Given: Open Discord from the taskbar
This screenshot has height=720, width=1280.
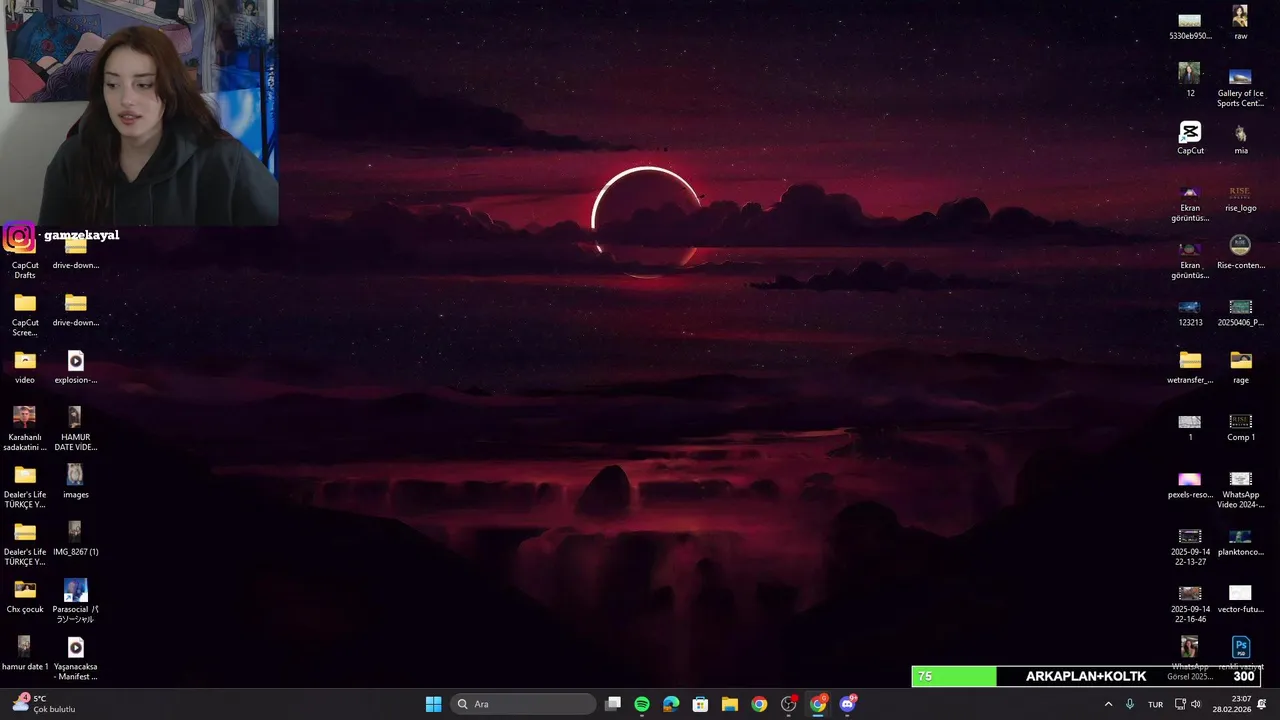Looking at the screenshot, I should (x=848, y=704).
